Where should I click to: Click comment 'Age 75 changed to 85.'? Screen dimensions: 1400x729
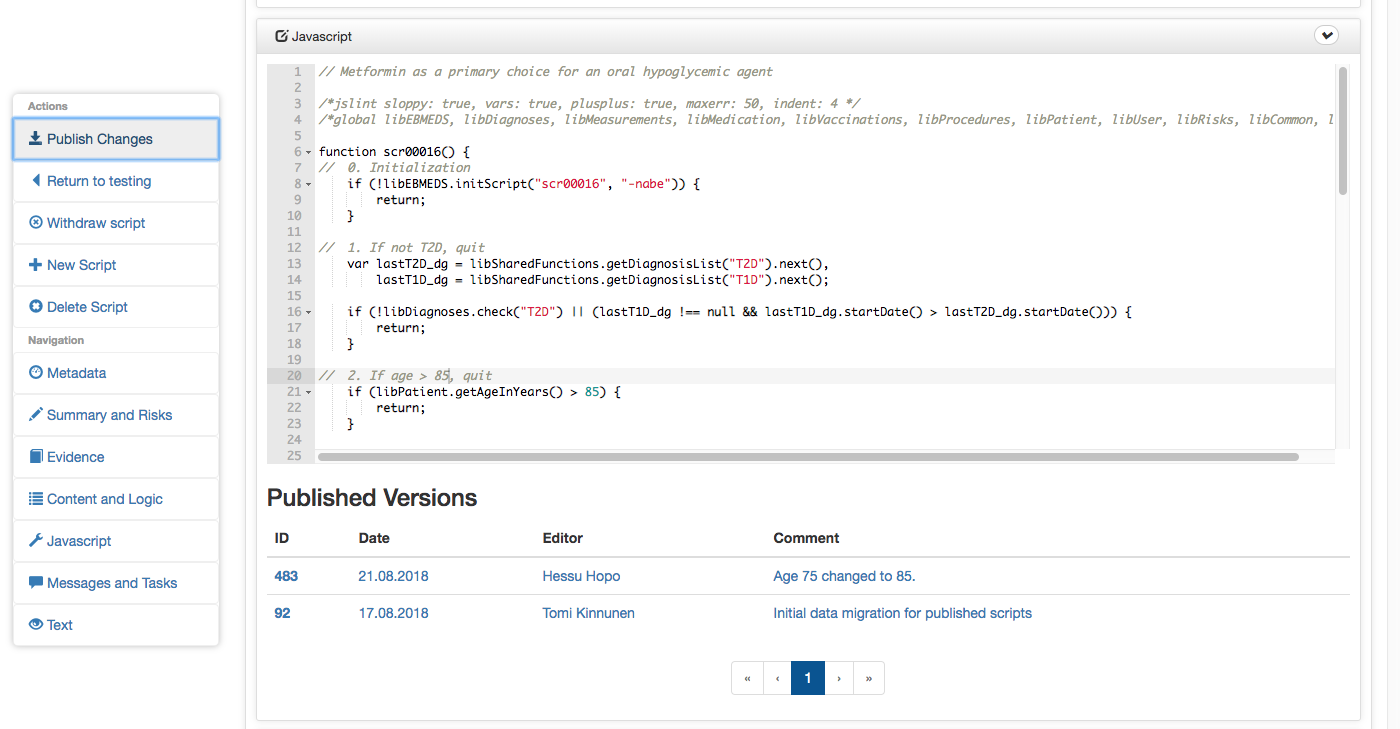point(844,576)
